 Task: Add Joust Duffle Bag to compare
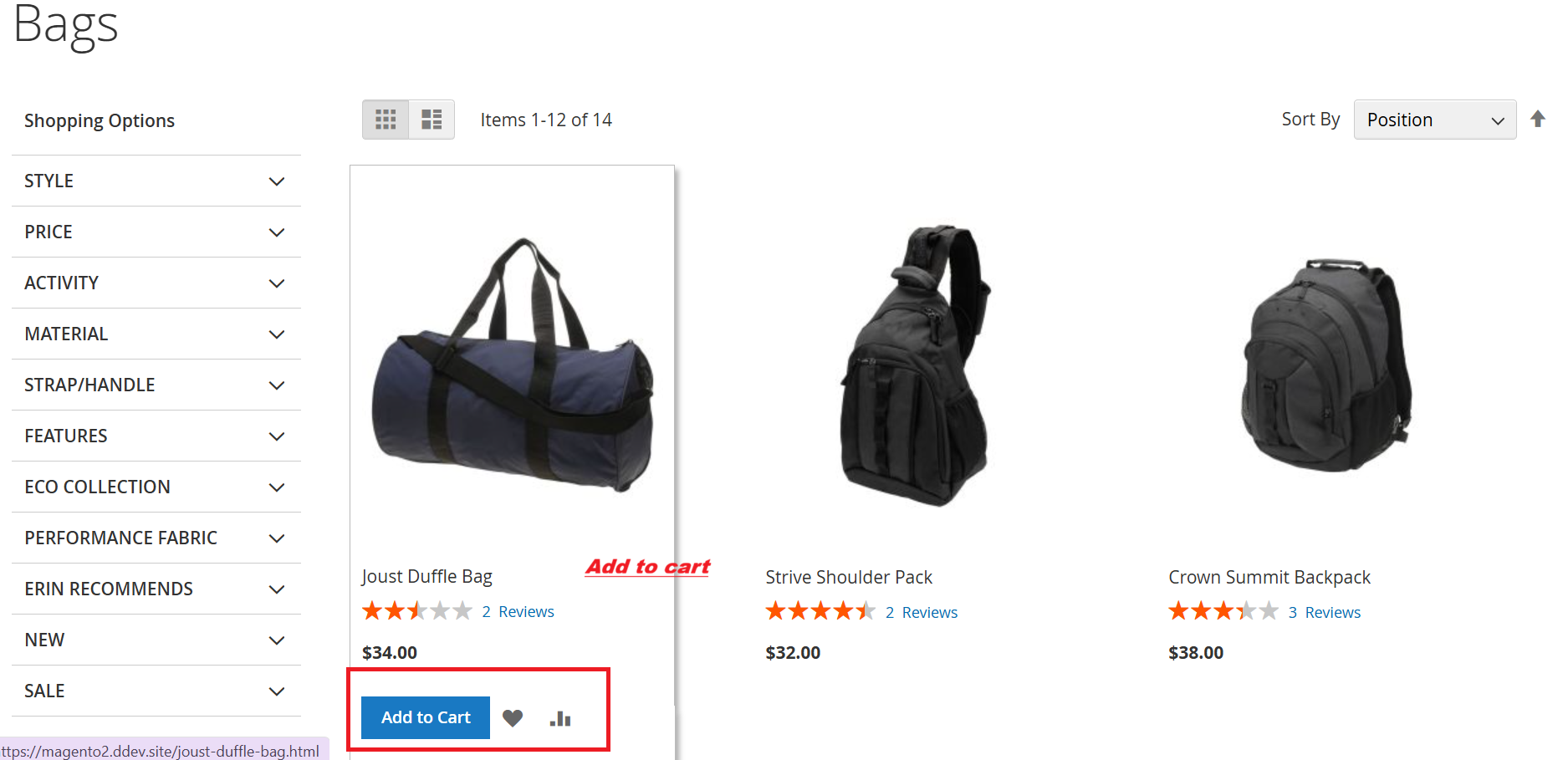pos(560,718)
